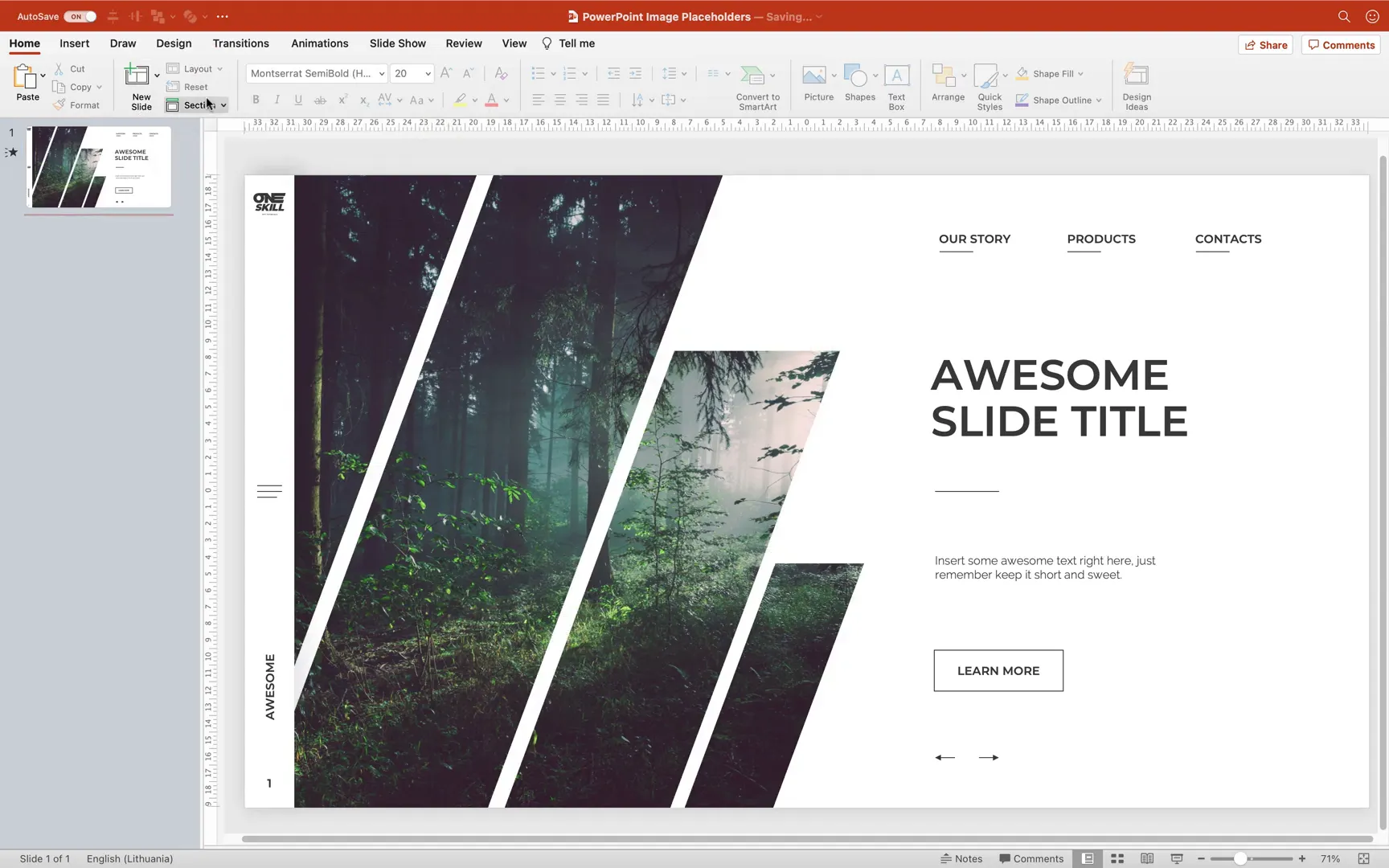Open the Draw tab

(123, 43)
